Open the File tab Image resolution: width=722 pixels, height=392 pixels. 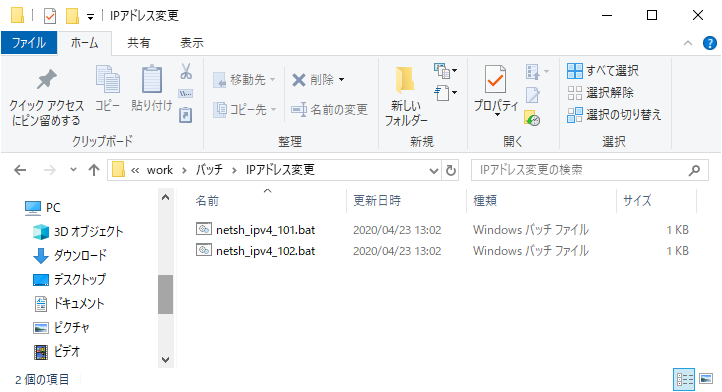pos(29,43)
